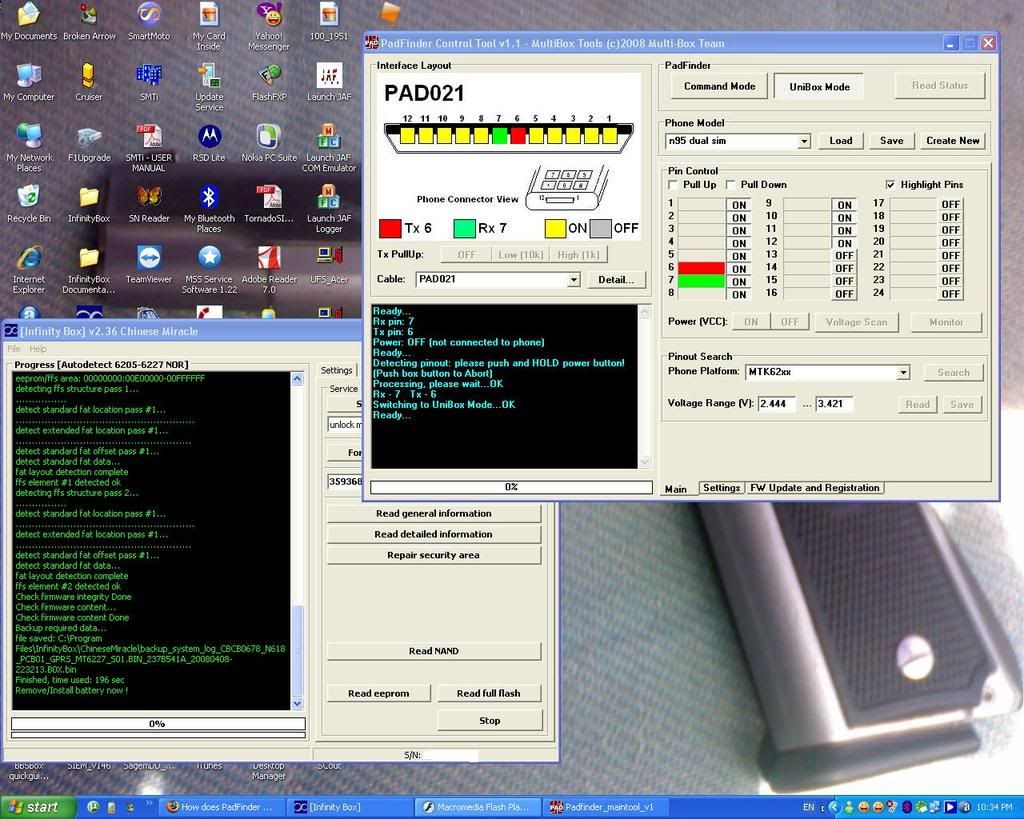Load the selected phone model
The image size is (1024, 819).
(x=840, y=141)
